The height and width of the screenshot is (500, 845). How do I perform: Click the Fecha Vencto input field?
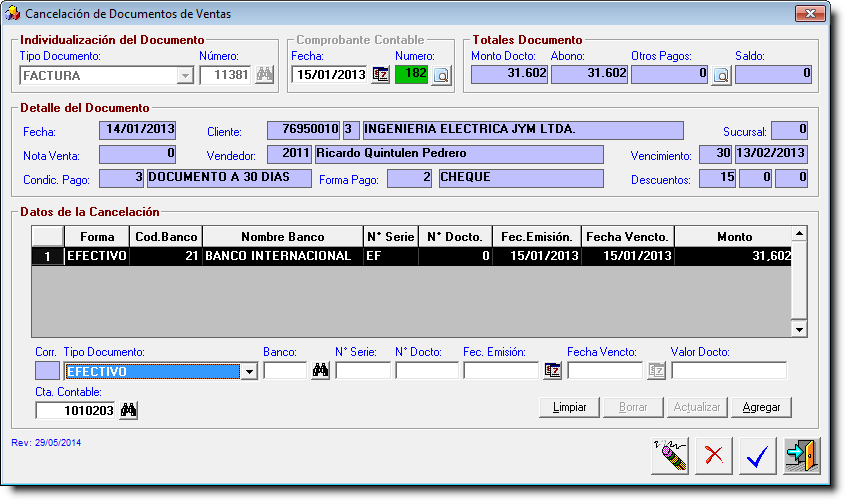(x=605, y=371)
